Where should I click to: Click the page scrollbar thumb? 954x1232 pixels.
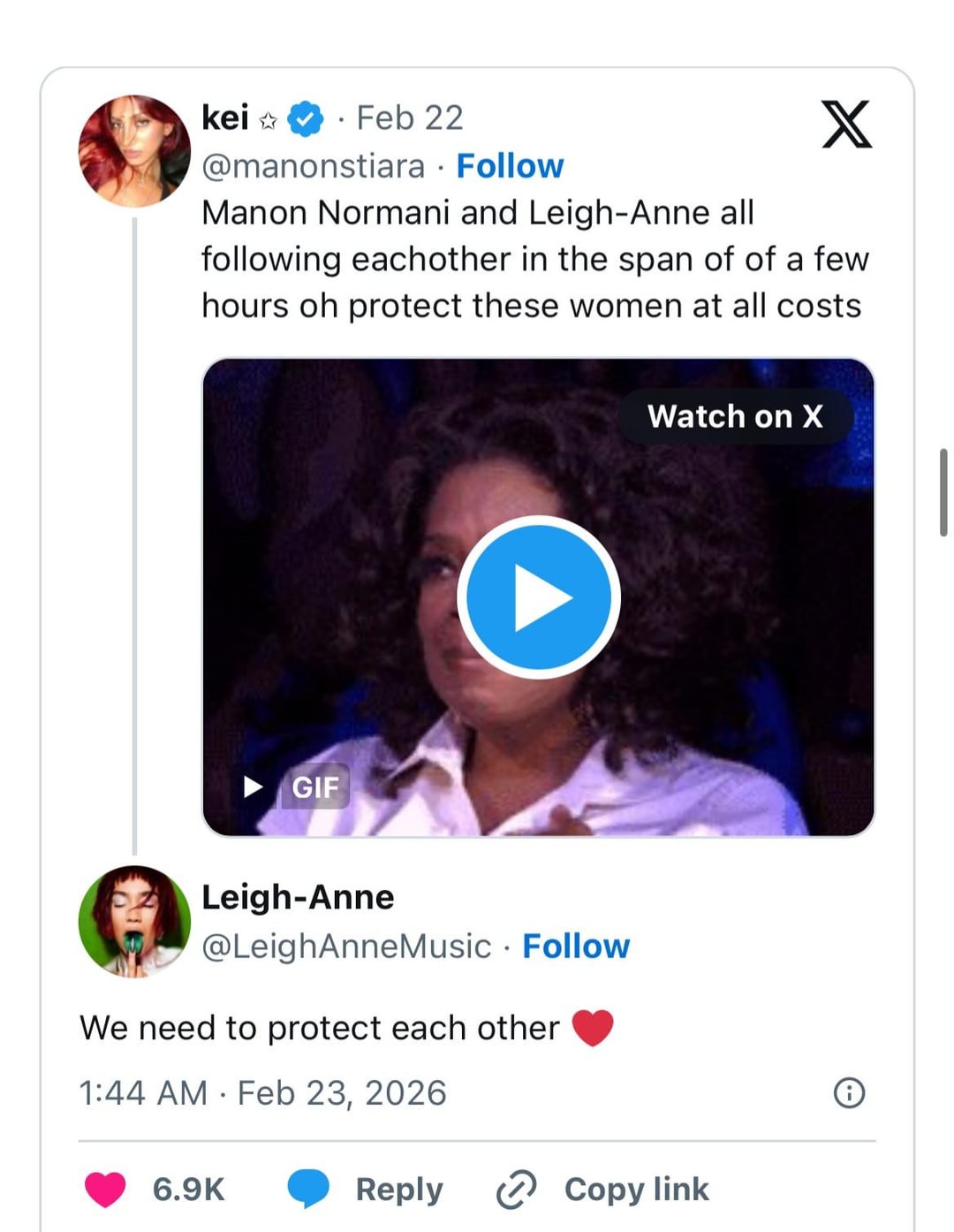(x=943, y=492)
